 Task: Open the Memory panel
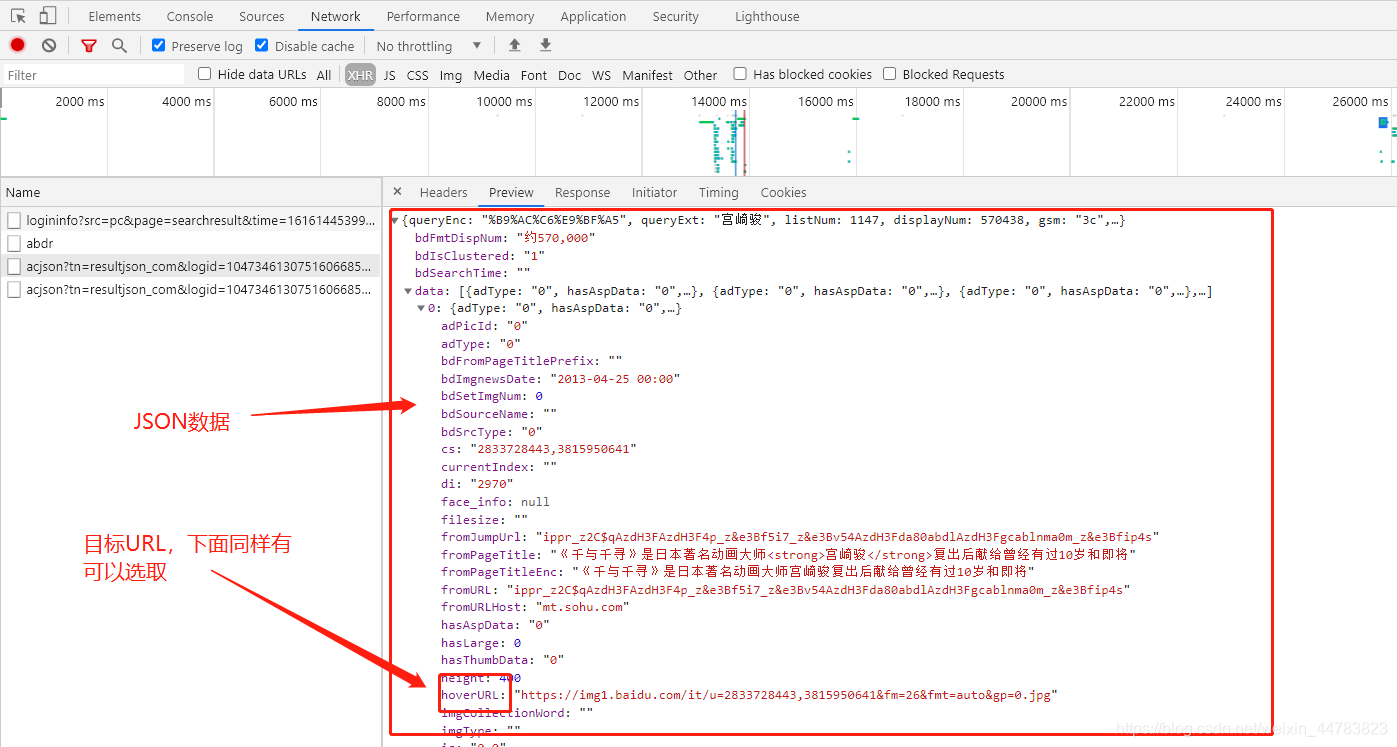tap(510, 16)
